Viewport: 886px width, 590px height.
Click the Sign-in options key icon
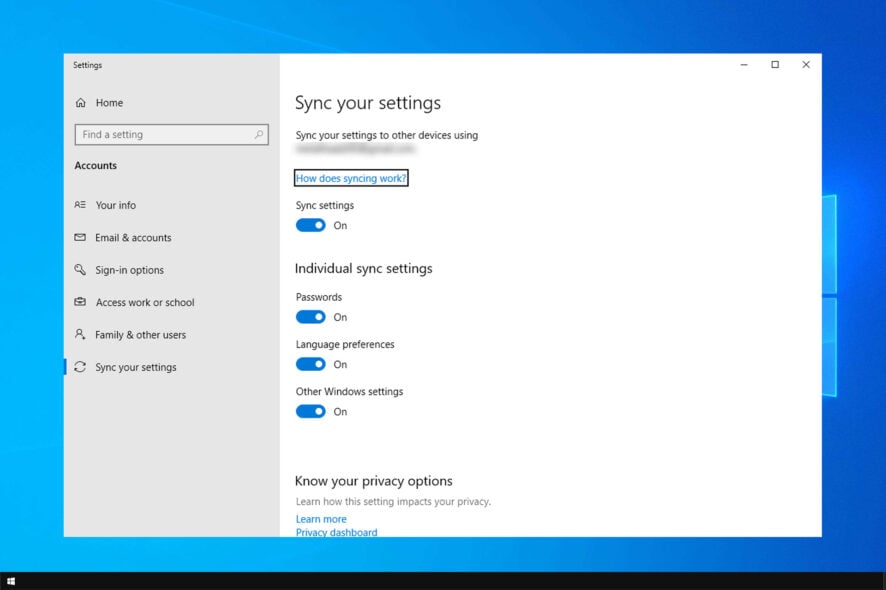tap(80, 270)
